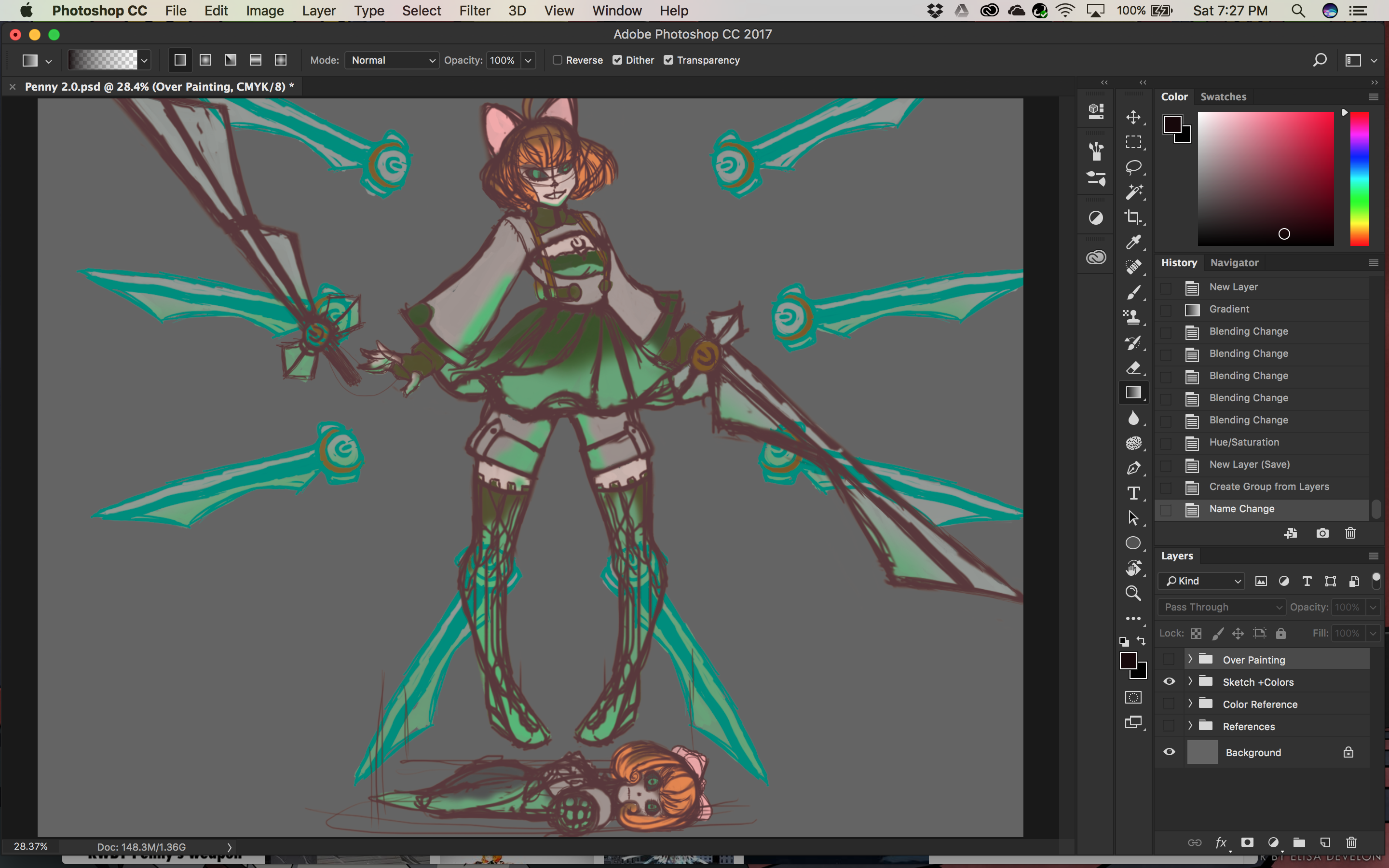Select the Zoom tool
This screenshot has width=1389, height=868.
[1133, 593]
